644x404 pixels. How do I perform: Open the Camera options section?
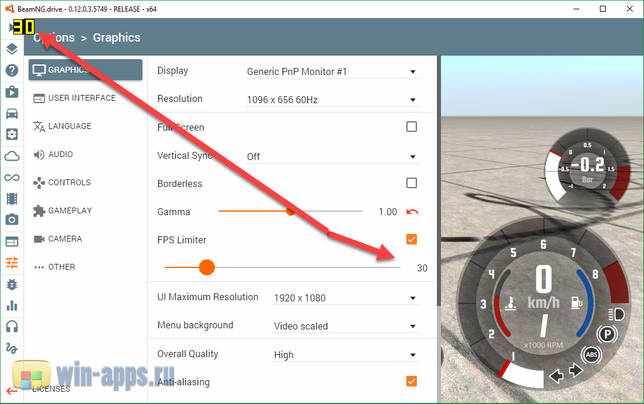tap(85, 239)
